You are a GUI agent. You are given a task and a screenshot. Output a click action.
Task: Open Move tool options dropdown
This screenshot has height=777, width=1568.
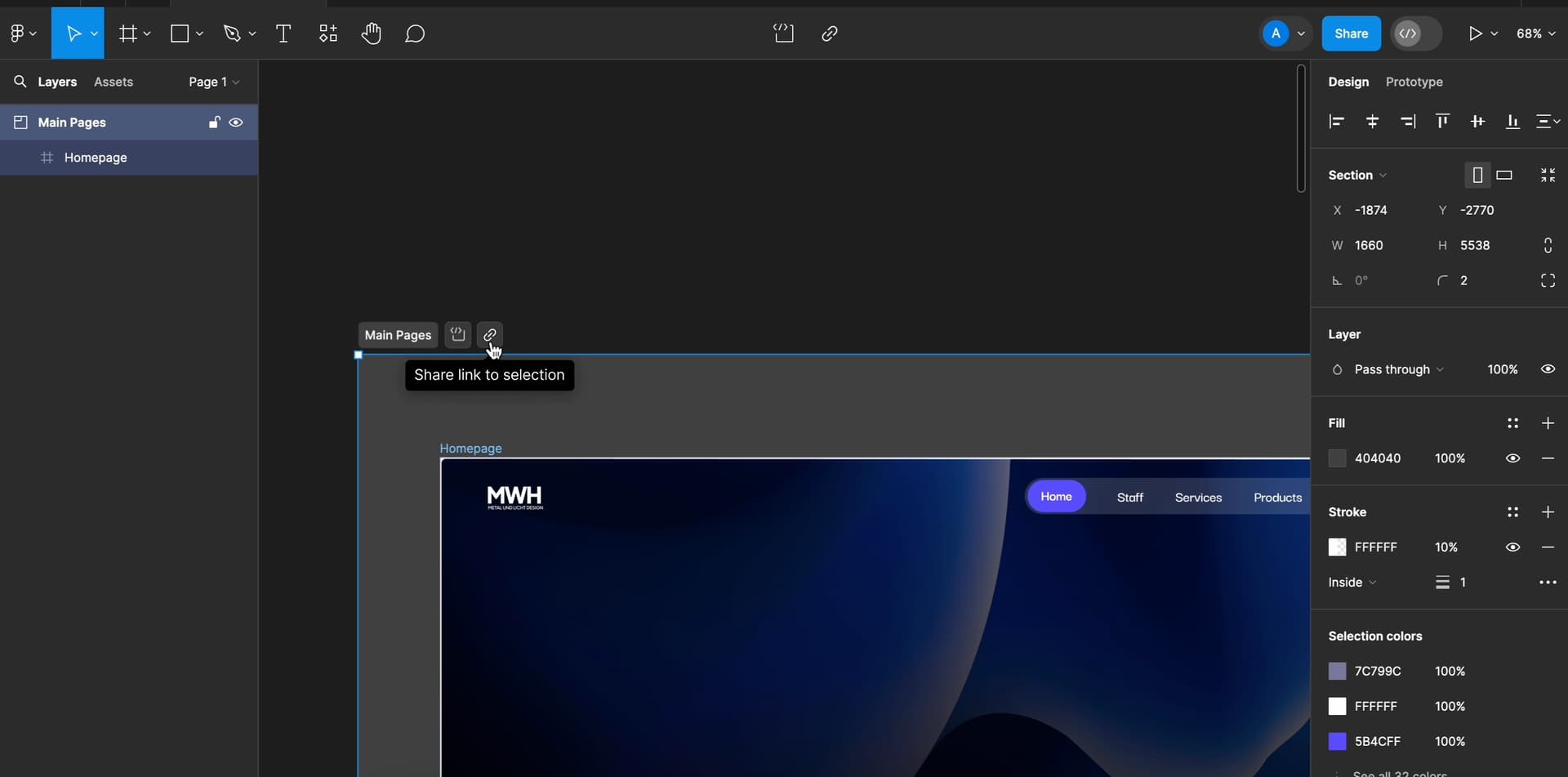tap(94, 33)
